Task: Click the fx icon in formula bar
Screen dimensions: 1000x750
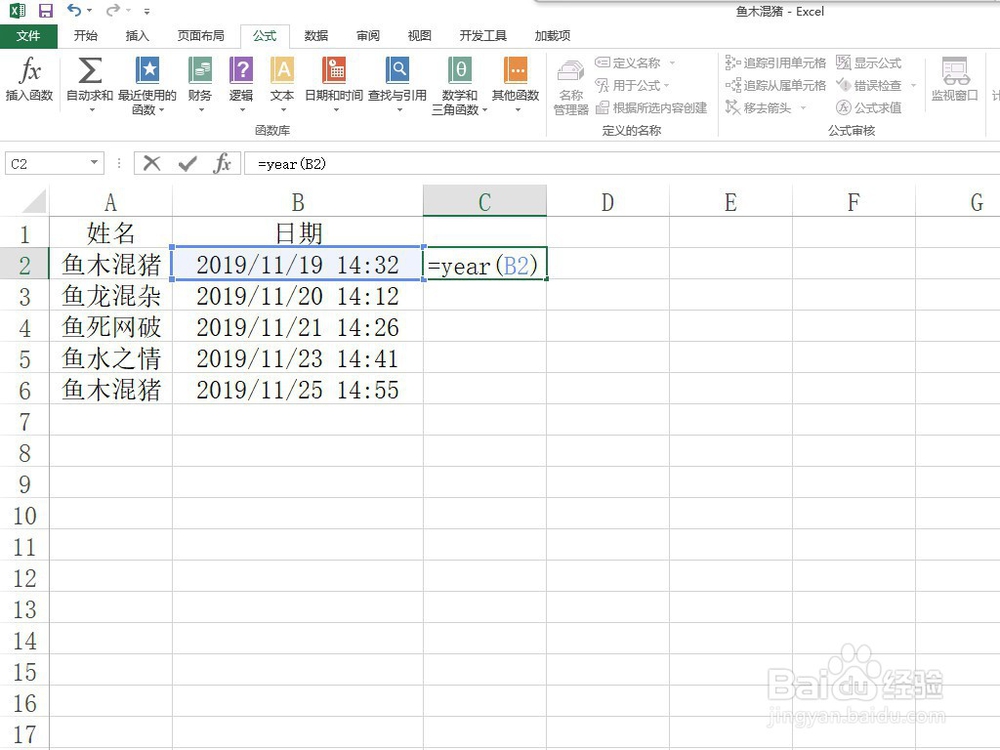Action: pyautogui.click(x=222, y=163)
